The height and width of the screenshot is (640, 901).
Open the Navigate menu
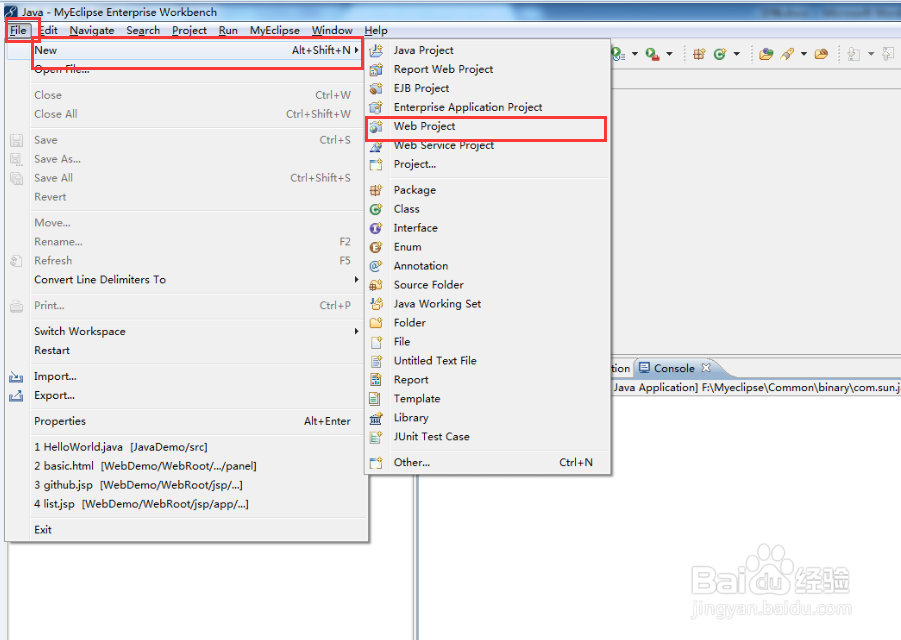pos(92,30)
